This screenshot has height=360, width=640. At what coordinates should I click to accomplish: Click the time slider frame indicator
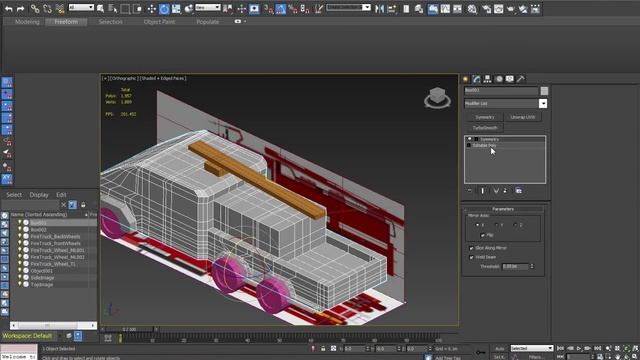(x=129, y=329)
